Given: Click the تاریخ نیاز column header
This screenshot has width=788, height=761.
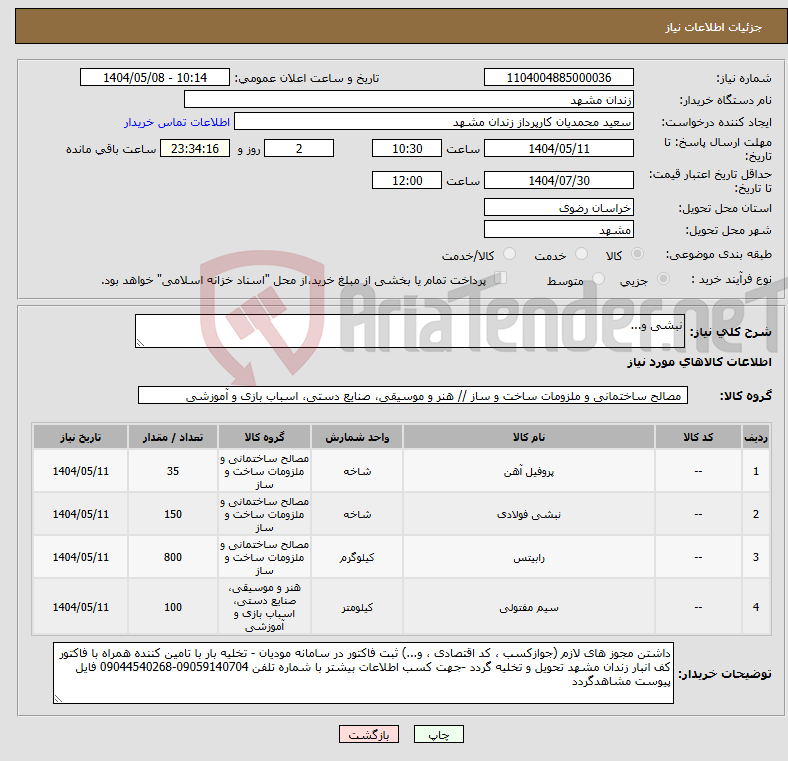Looking at the screenshot, I should [x=80, y=437].
